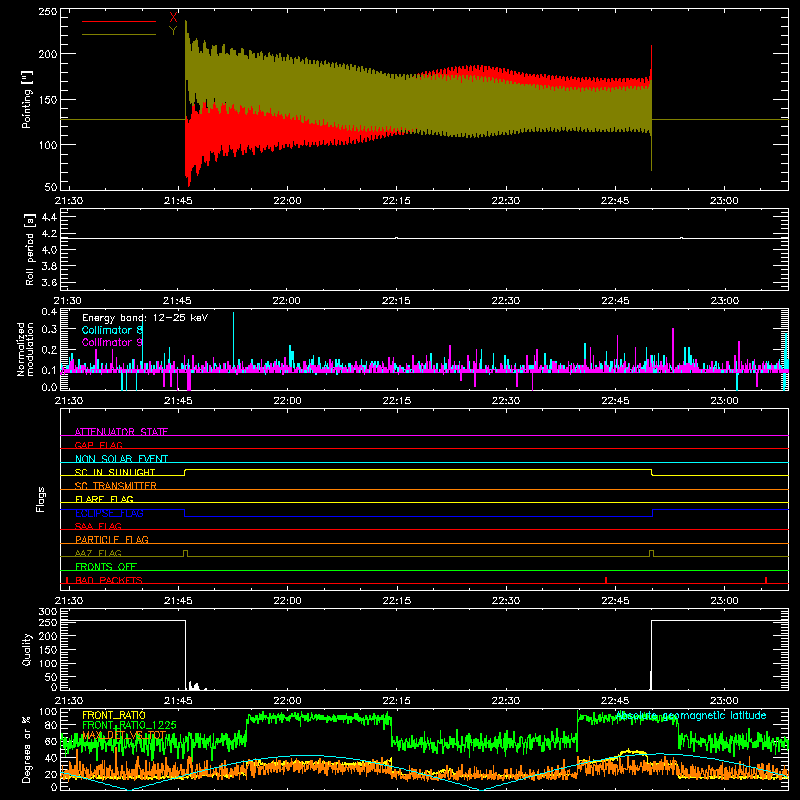800x800 pixels.
Task: Click the blue 'ECLIPSE_FLAG' label
Action: pyautogui.click(x=109, y=513)
